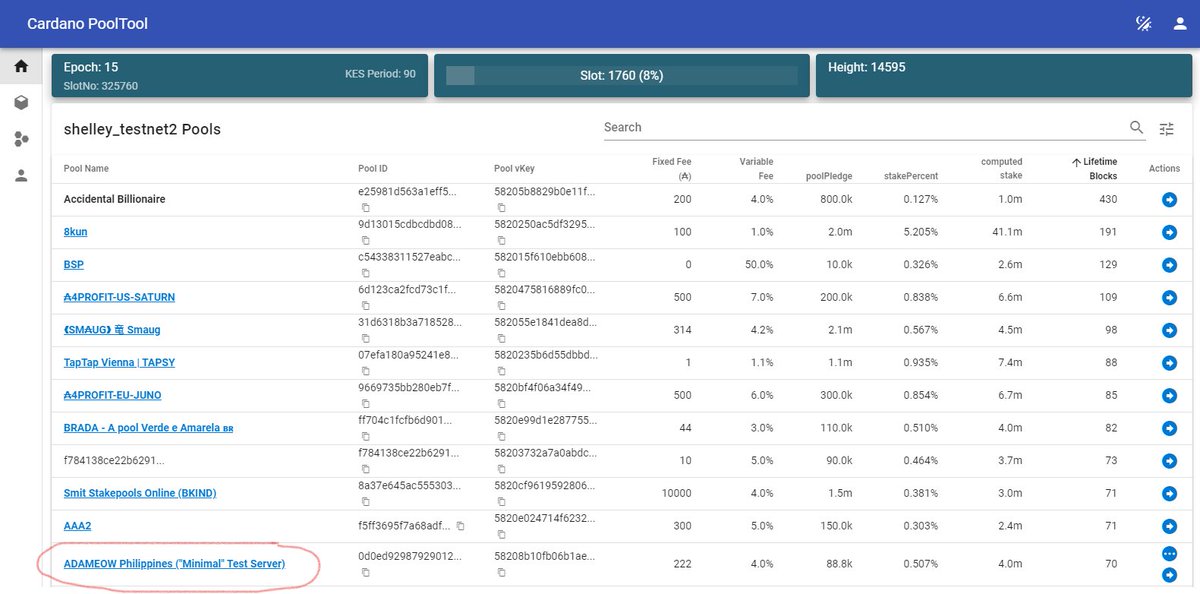Click Lifetime Blocks value 430
This screenshot has width=1200, height=594.
coord(1107,199)
